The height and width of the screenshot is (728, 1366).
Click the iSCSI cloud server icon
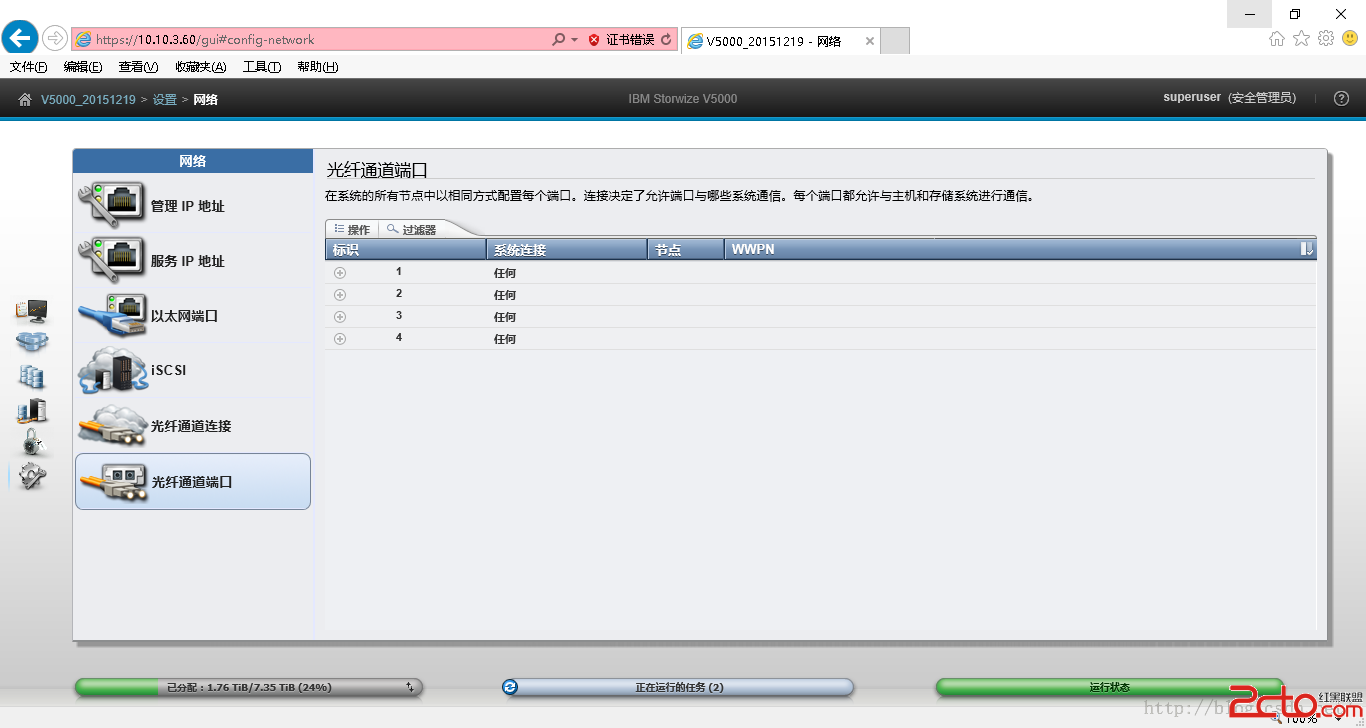(112, 370)
